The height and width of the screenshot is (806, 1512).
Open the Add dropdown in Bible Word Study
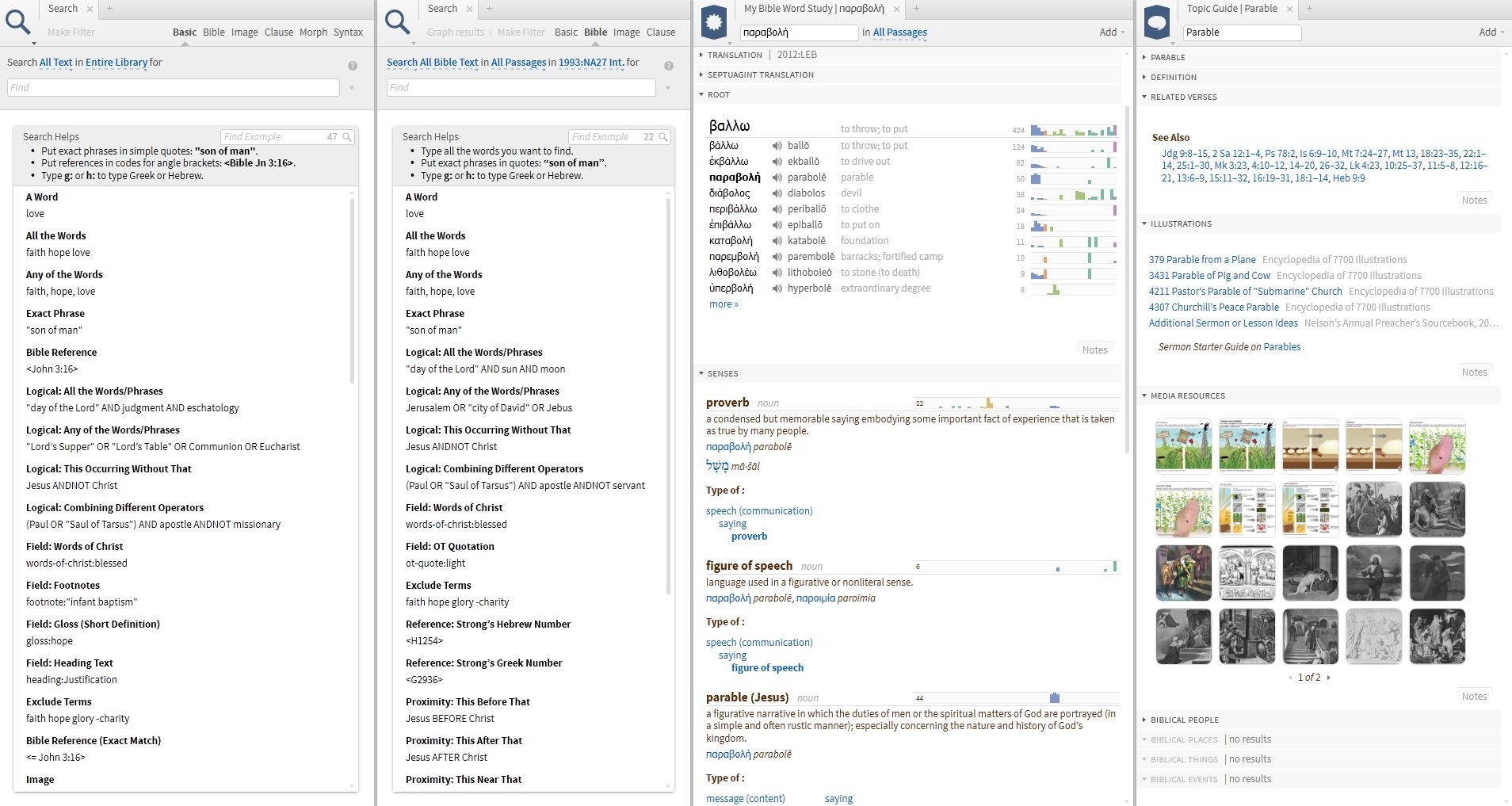click(x=1112, y=32)
